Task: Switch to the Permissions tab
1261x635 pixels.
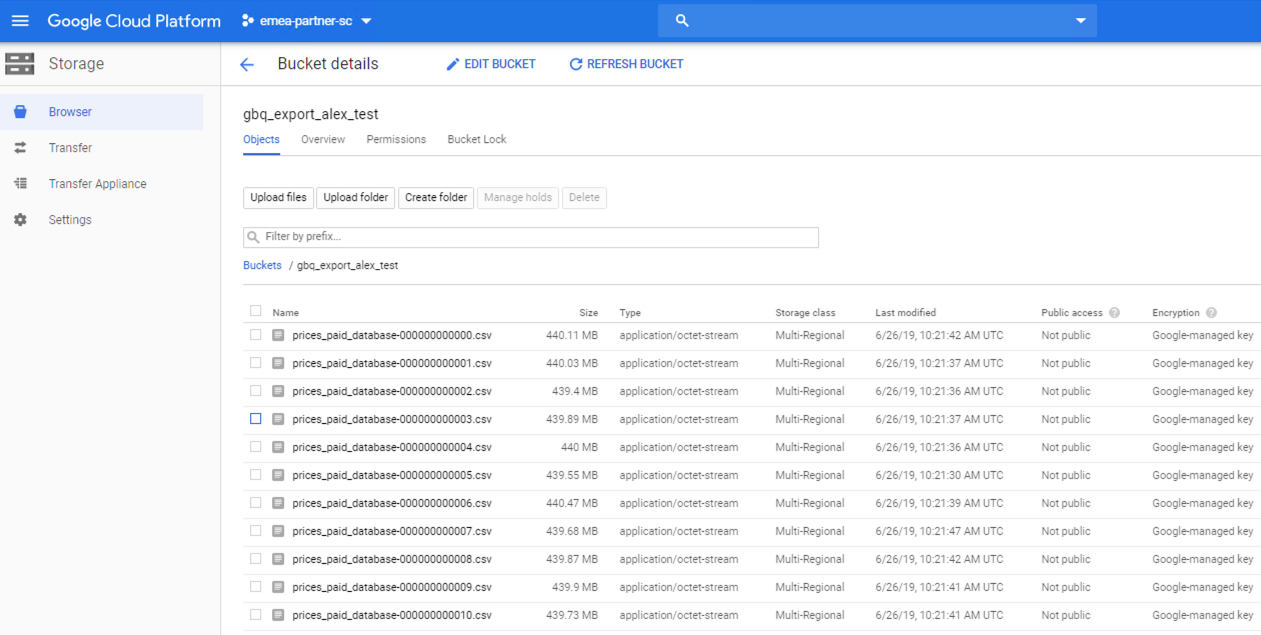Action: [x=396, y=139]
